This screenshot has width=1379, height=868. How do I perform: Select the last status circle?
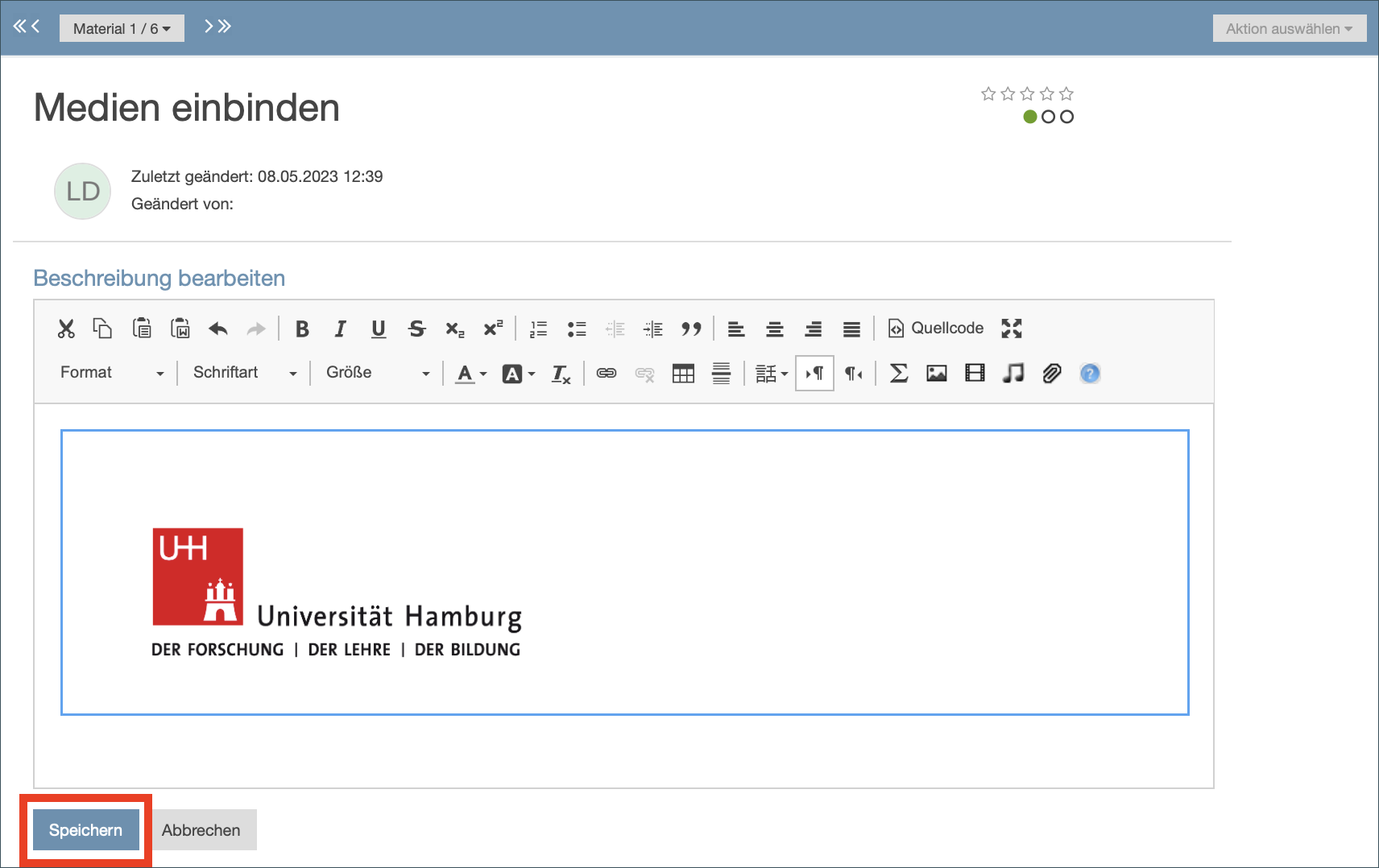coord(1066,117)
